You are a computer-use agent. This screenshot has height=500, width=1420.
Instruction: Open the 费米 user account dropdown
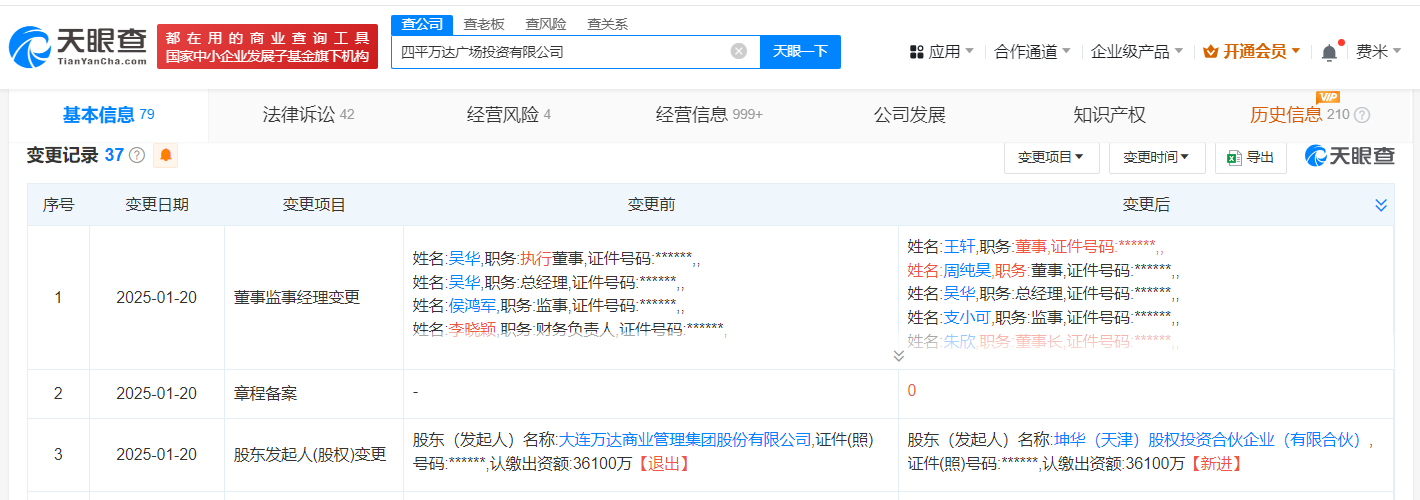1378,52
